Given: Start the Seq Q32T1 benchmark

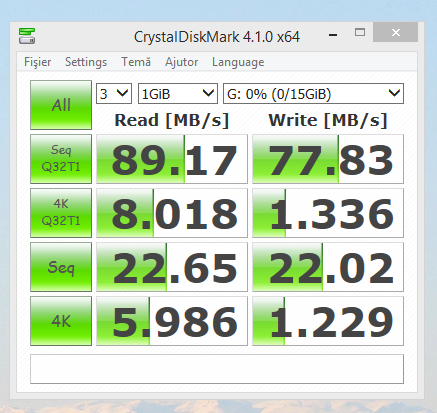Looking at the screenshot, I should click(x=61, y=159).
